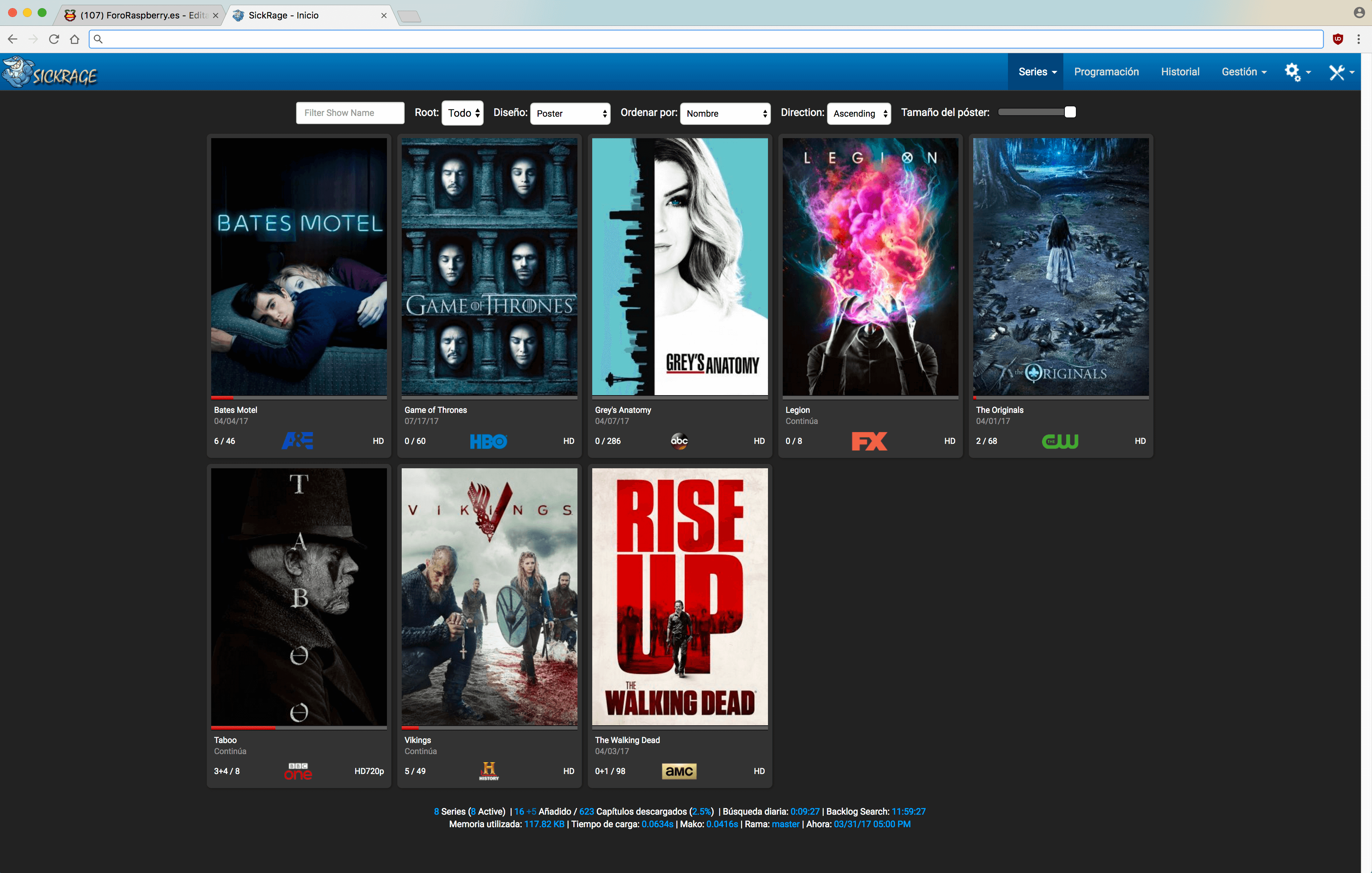
Task: Click the CW network logo
Action: (1060, 441)
